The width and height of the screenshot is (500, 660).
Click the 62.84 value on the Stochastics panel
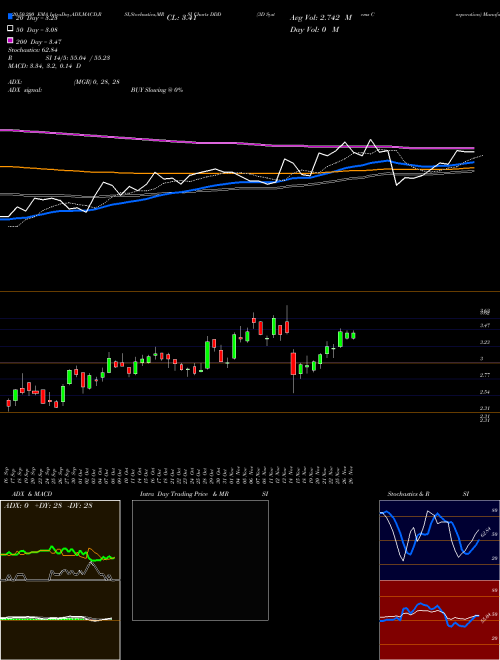pos(486,532)
